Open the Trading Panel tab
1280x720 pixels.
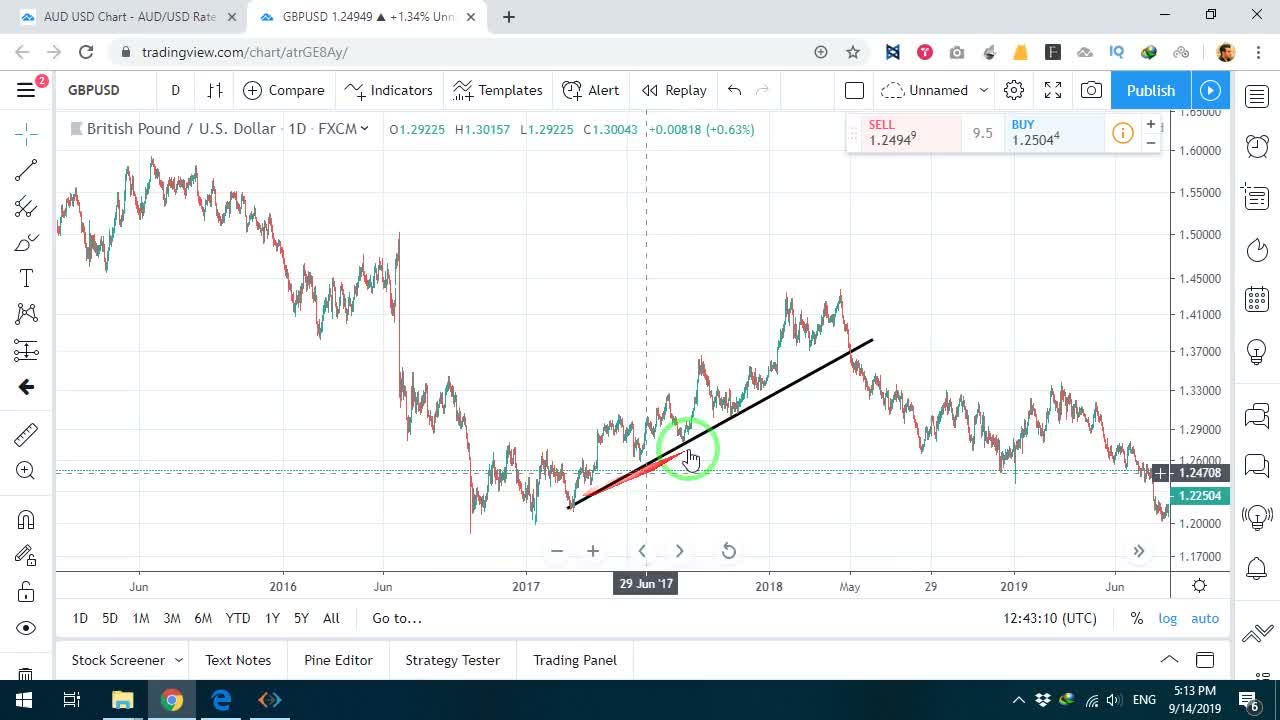[575, 660]
